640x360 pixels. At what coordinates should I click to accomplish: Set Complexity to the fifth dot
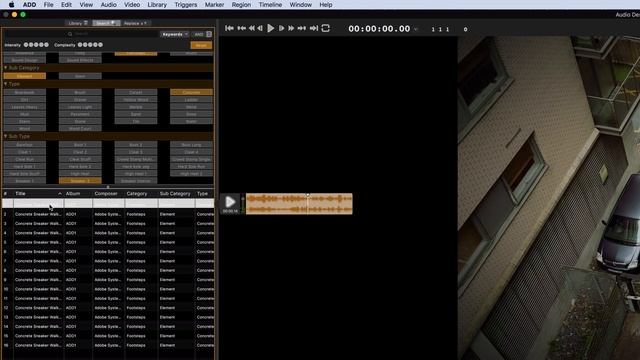100,44
